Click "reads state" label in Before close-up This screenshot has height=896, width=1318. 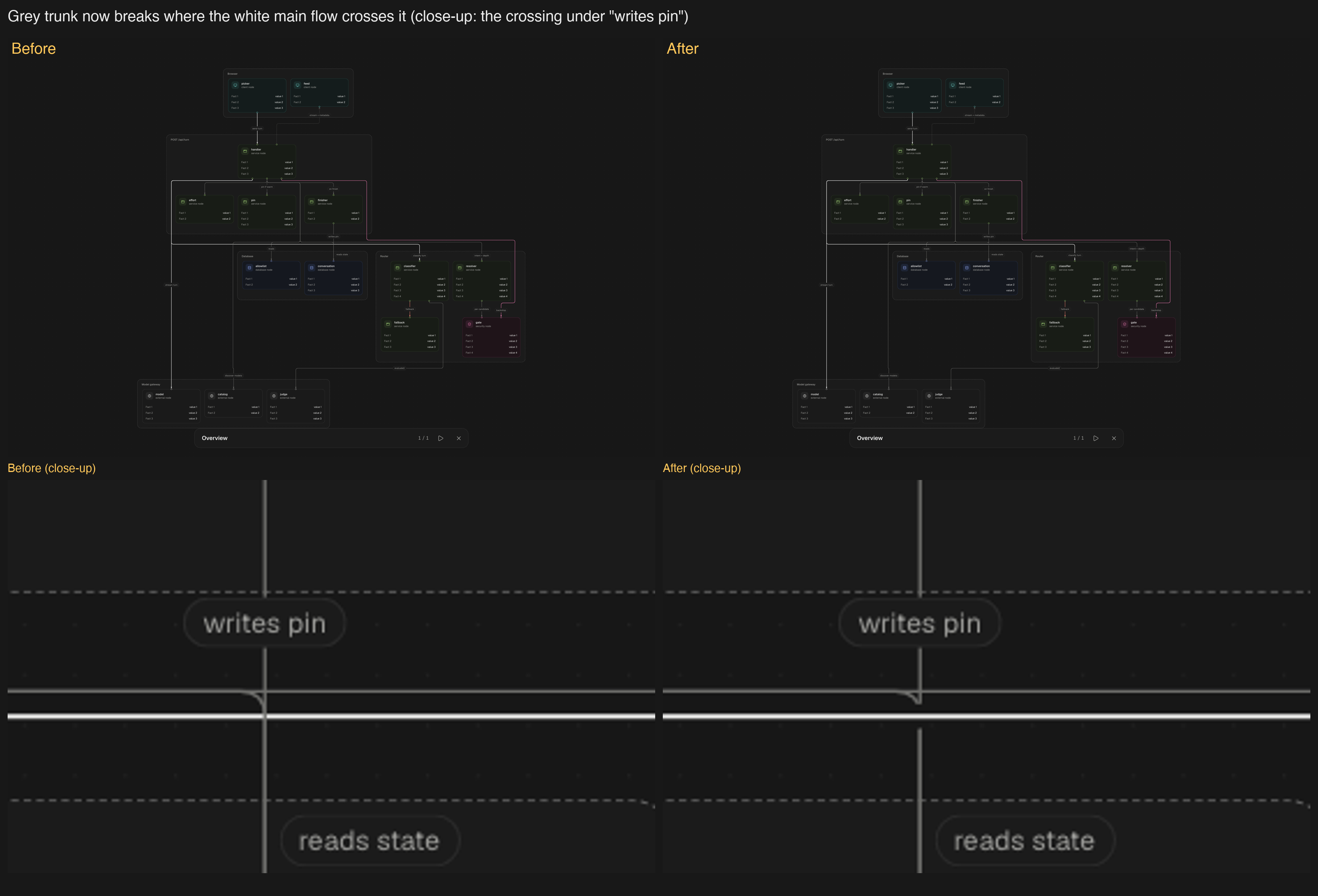tap(370, 841)
